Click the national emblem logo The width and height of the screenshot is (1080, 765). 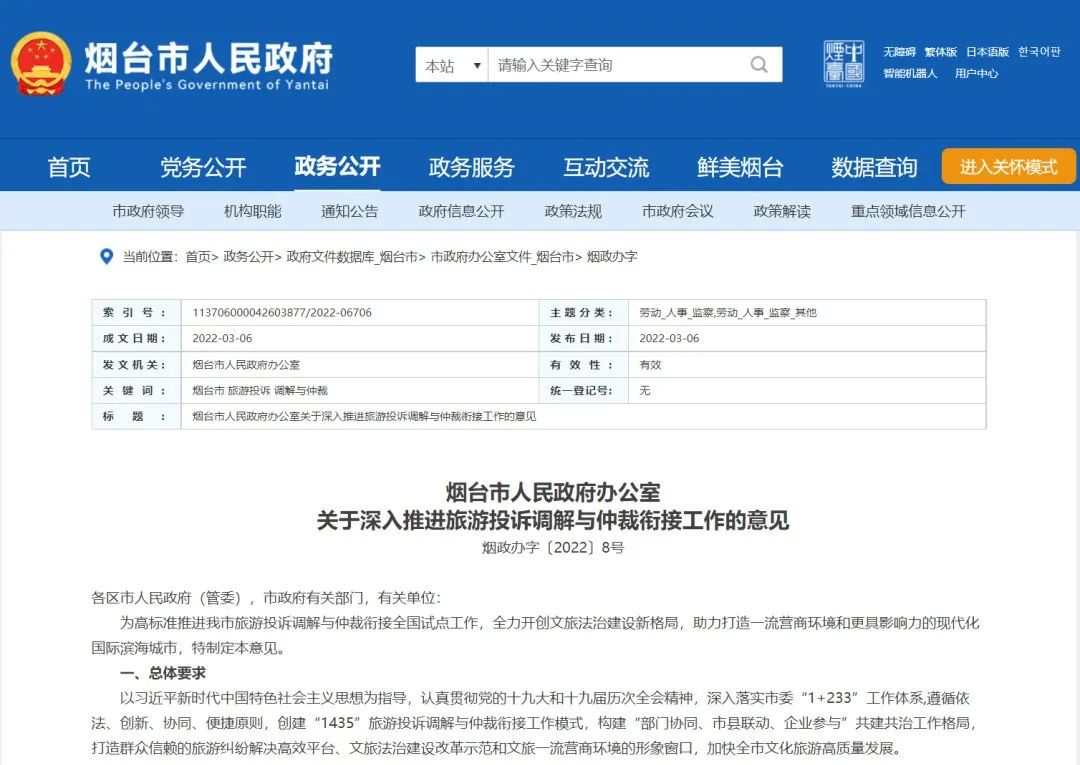[41, 64]
